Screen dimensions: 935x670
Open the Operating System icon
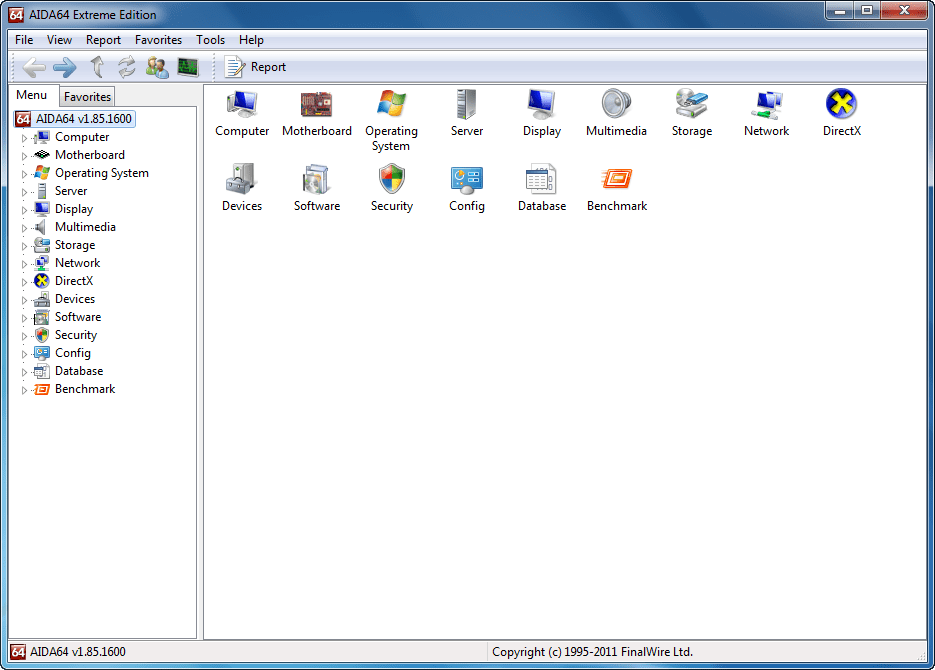coord(391,113)
